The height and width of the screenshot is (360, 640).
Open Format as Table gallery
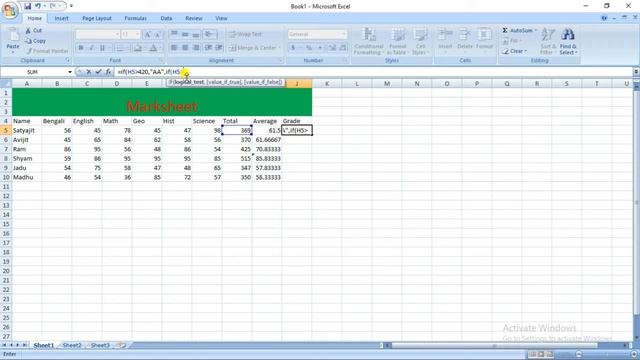coord(397,41)
